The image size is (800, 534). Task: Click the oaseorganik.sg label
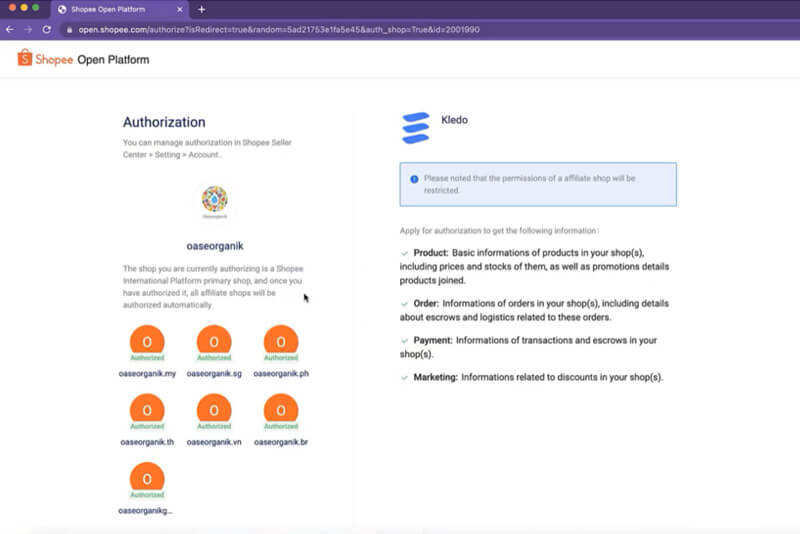[214, 373]
